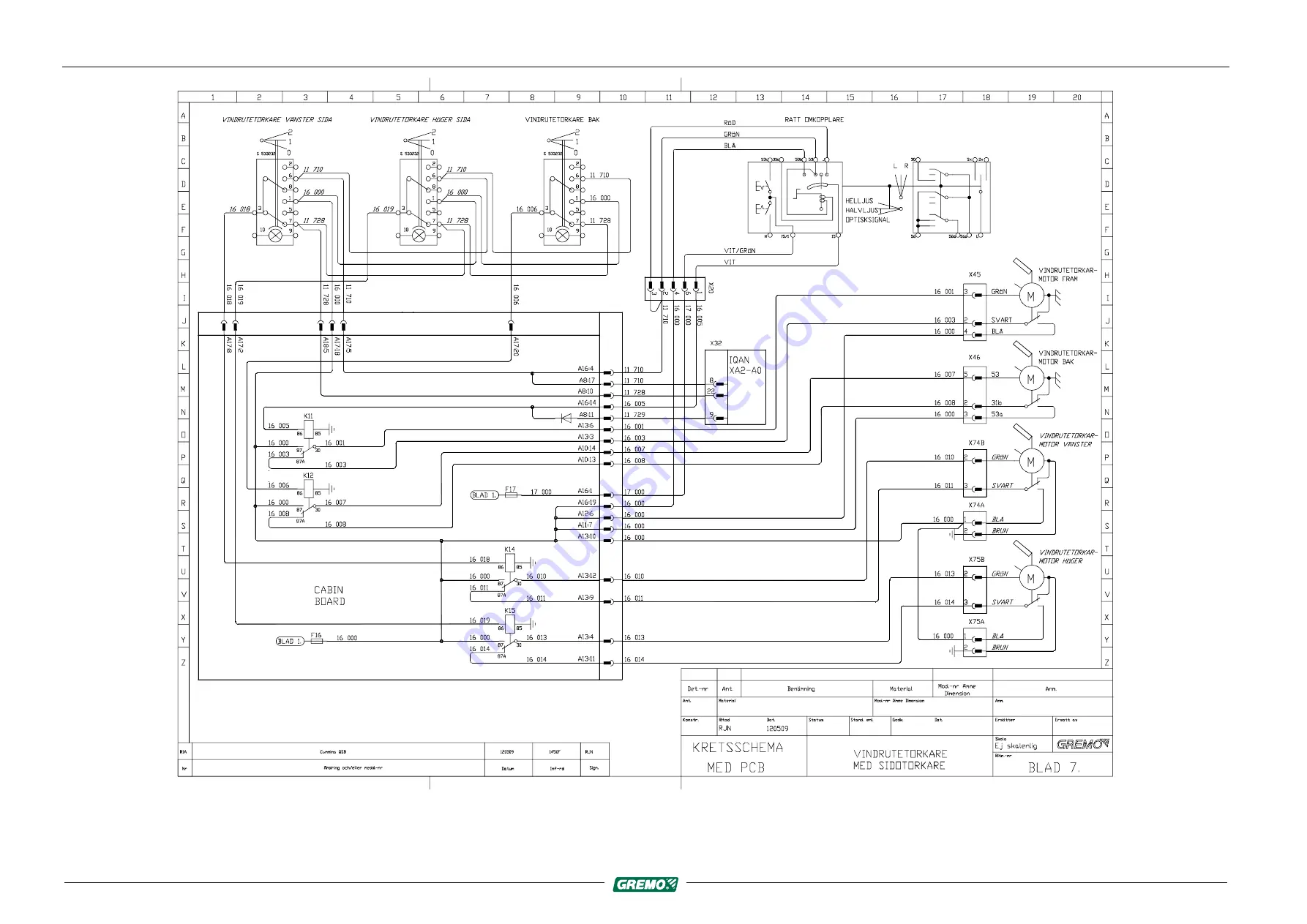Click the VINDRUTETORKARE VANSTER SIDA heading
1307x924 pixels.
(x=277, y=120)
